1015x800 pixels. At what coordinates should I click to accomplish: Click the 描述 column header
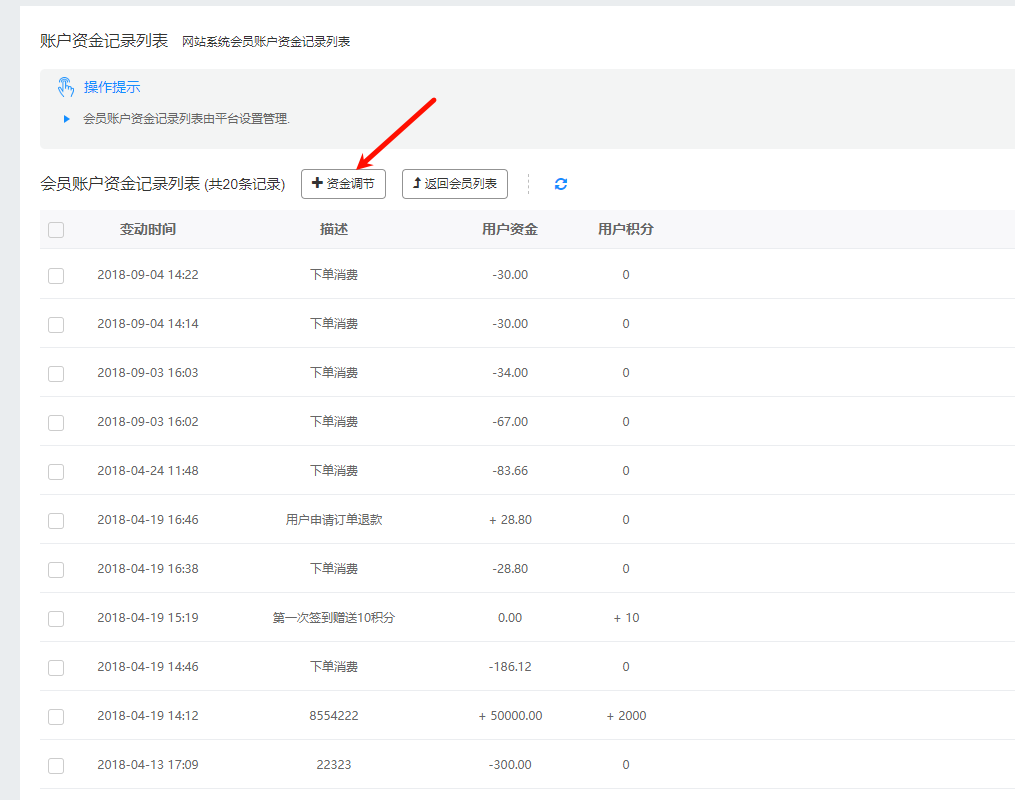pos(334,229)
